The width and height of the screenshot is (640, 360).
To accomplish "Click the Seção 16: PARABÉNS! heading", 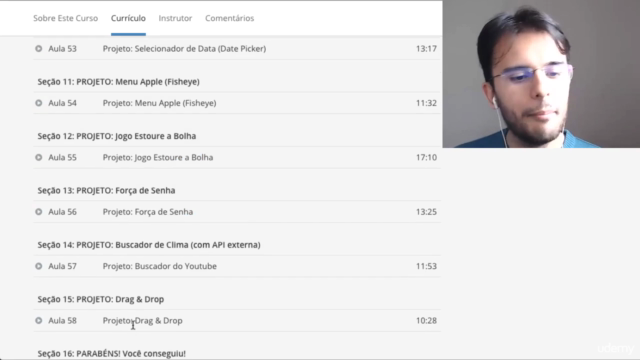I will point(111,353).
